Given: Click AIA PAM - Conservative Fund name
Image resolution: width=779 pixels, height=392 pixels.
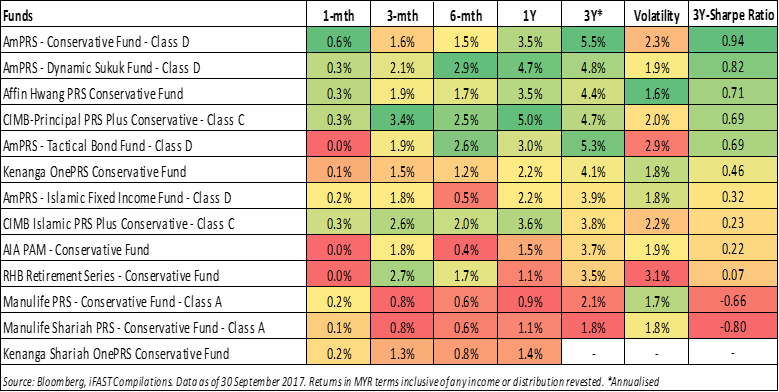Looking at the screenshot, I should coord(76,250).
